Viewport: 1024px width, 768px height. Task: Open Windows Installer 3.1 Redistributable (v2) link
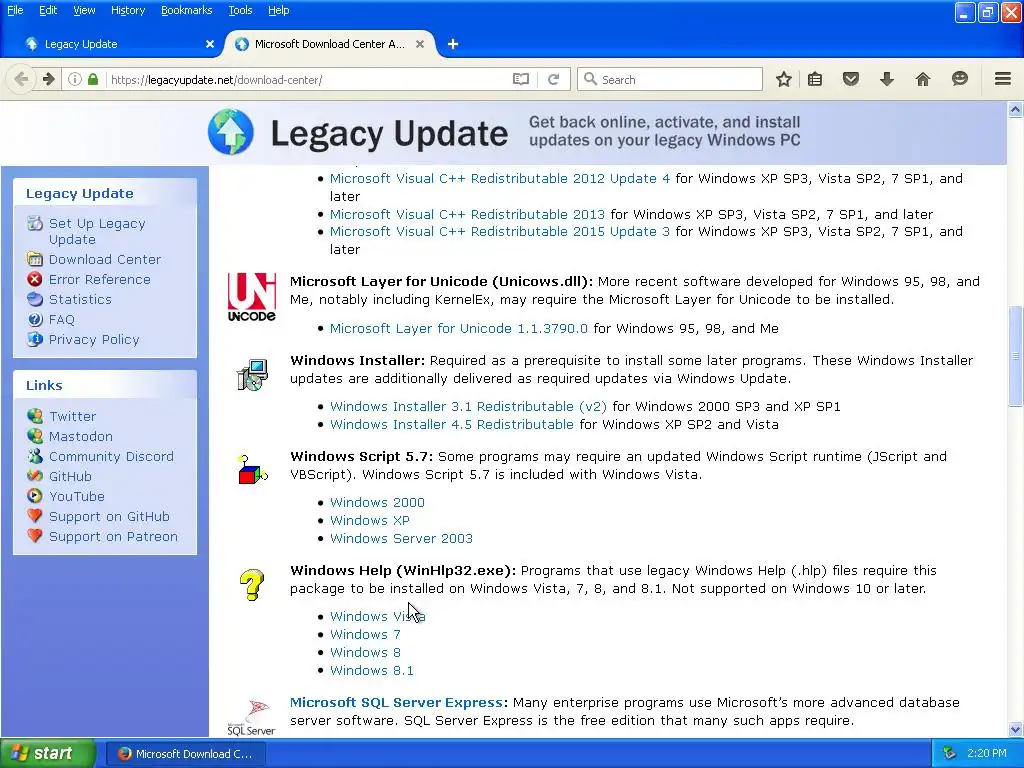(468, 406)
